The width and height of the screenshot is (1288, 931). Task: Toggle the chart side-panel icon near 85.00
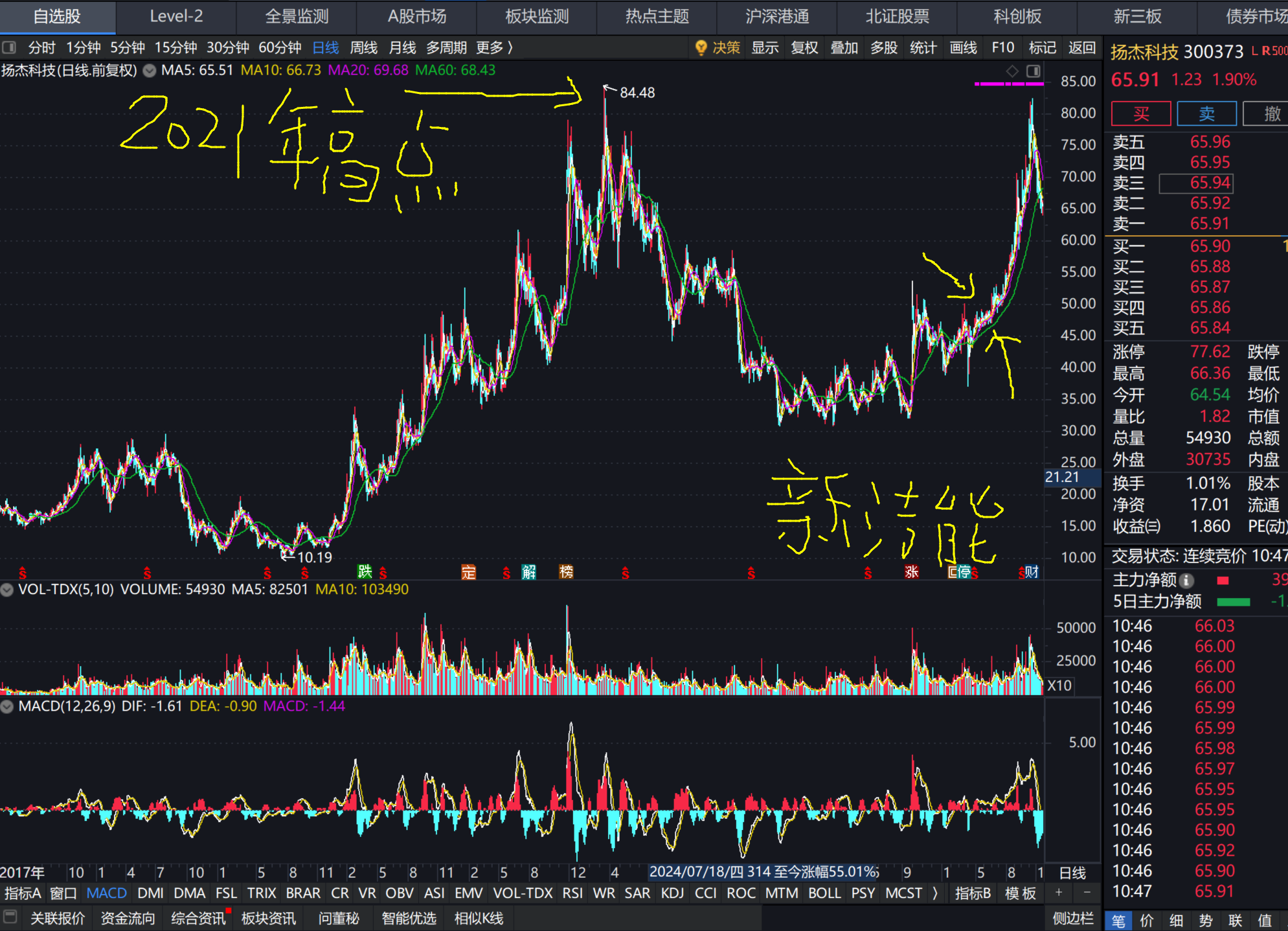(x=1034, y=71)
